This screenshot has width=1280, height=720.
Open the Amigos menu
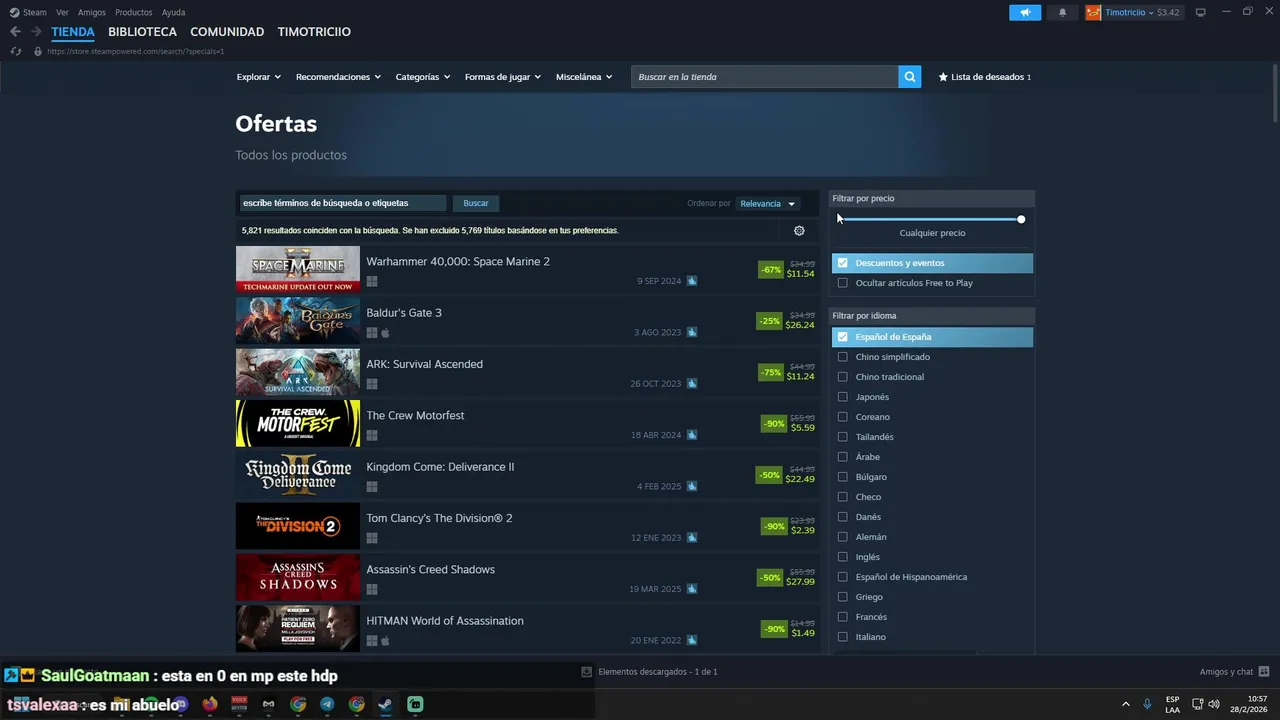coord(92,12)
